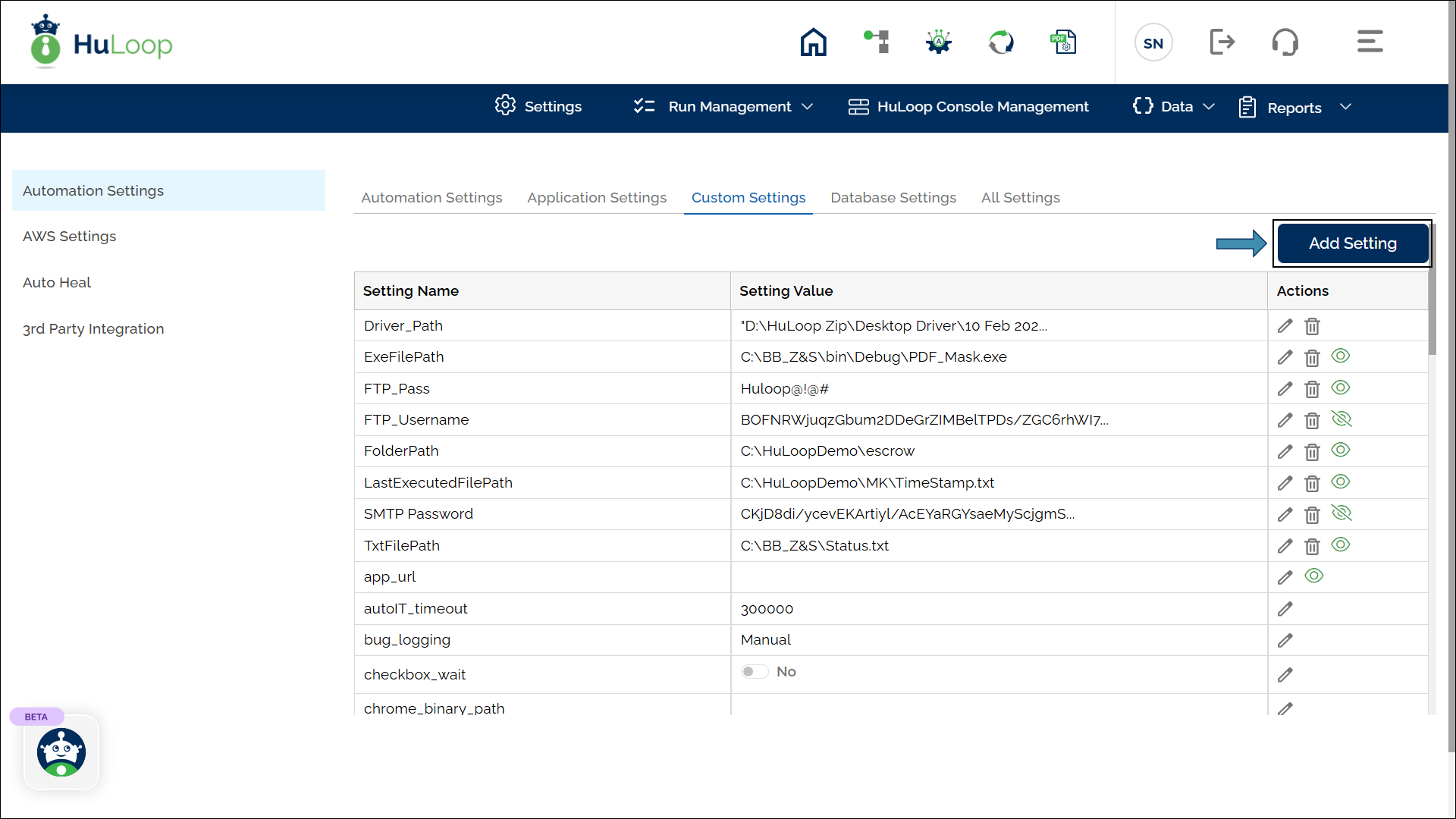Delete the FTP_Pass setting

1312,389
